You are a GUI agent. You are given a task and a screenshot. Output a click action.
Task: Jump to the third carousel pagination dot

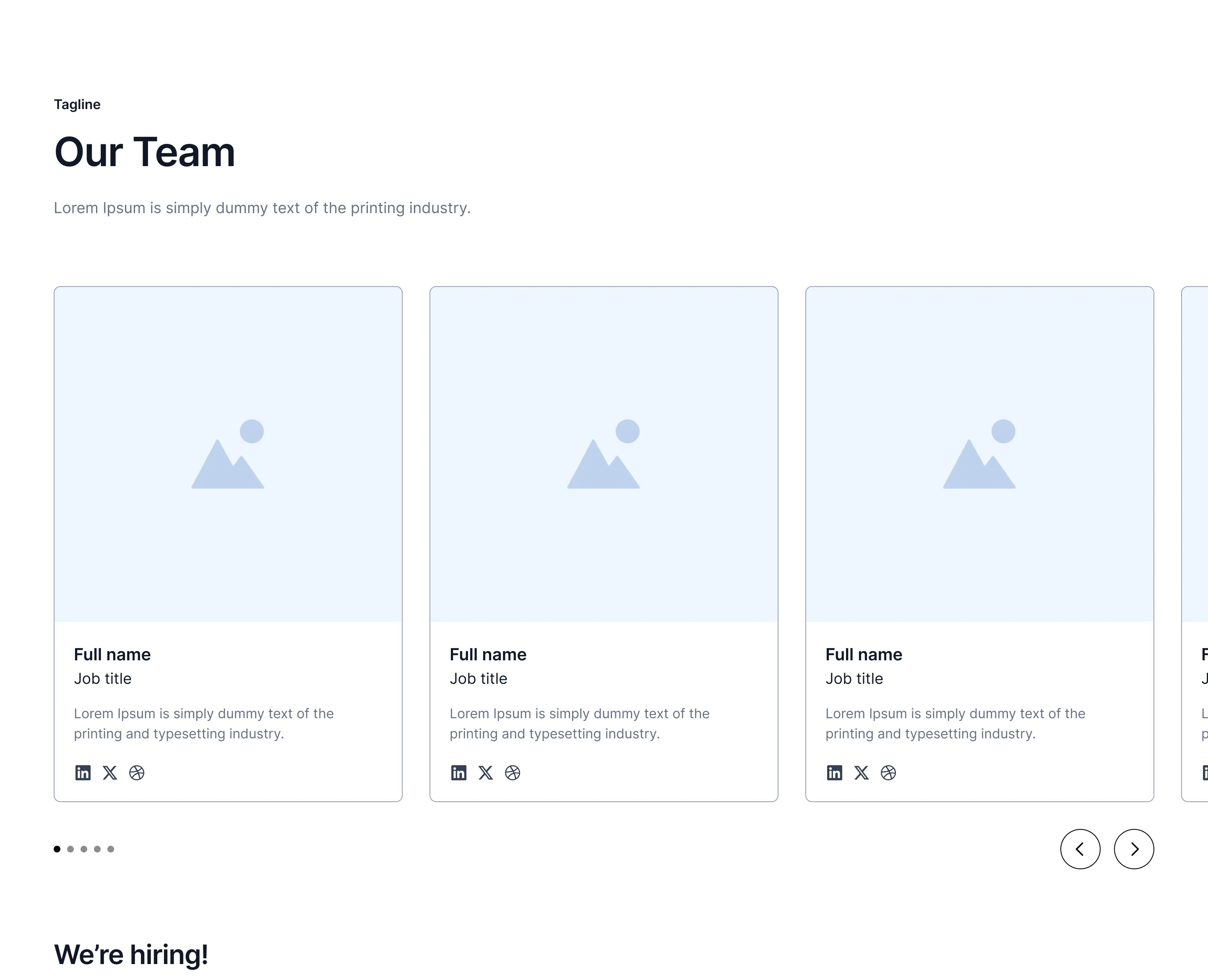[x=84, y=849]
